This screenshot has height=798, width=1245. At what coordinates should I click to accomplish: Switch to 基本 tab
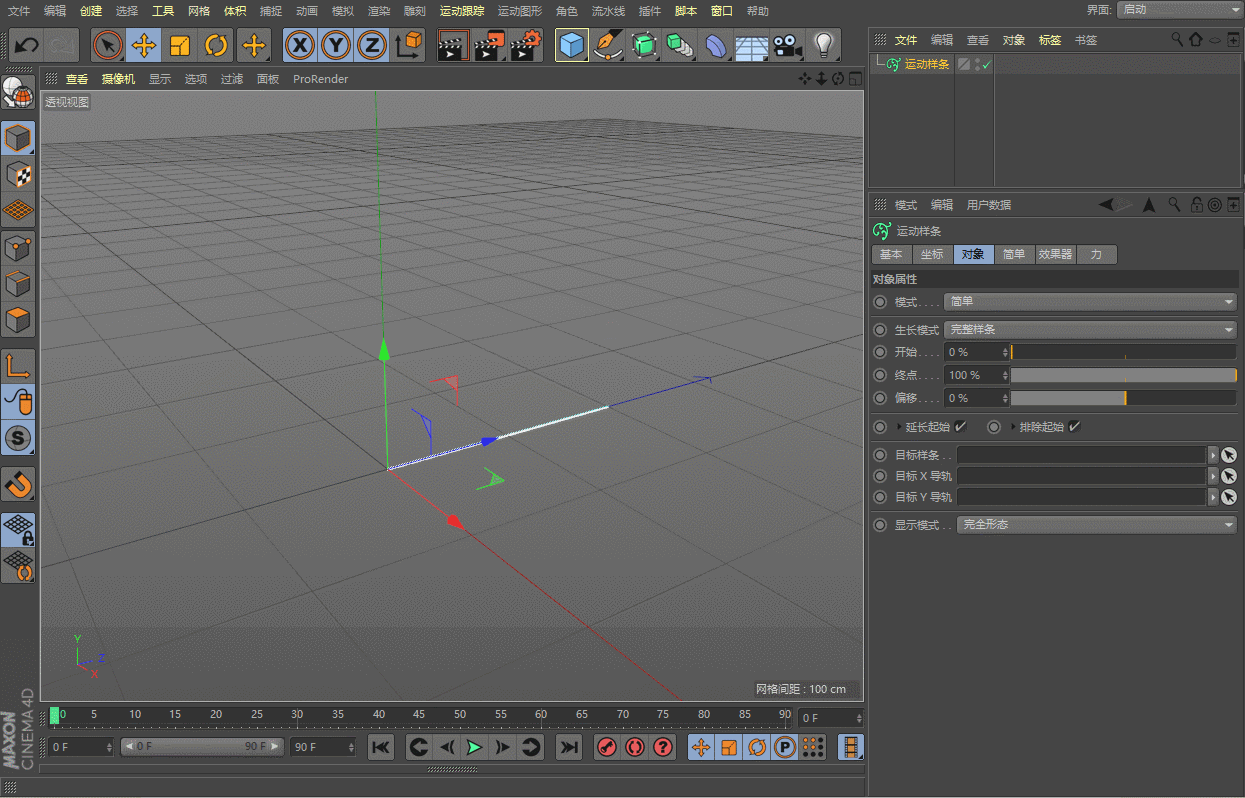[x=891, y=254]
